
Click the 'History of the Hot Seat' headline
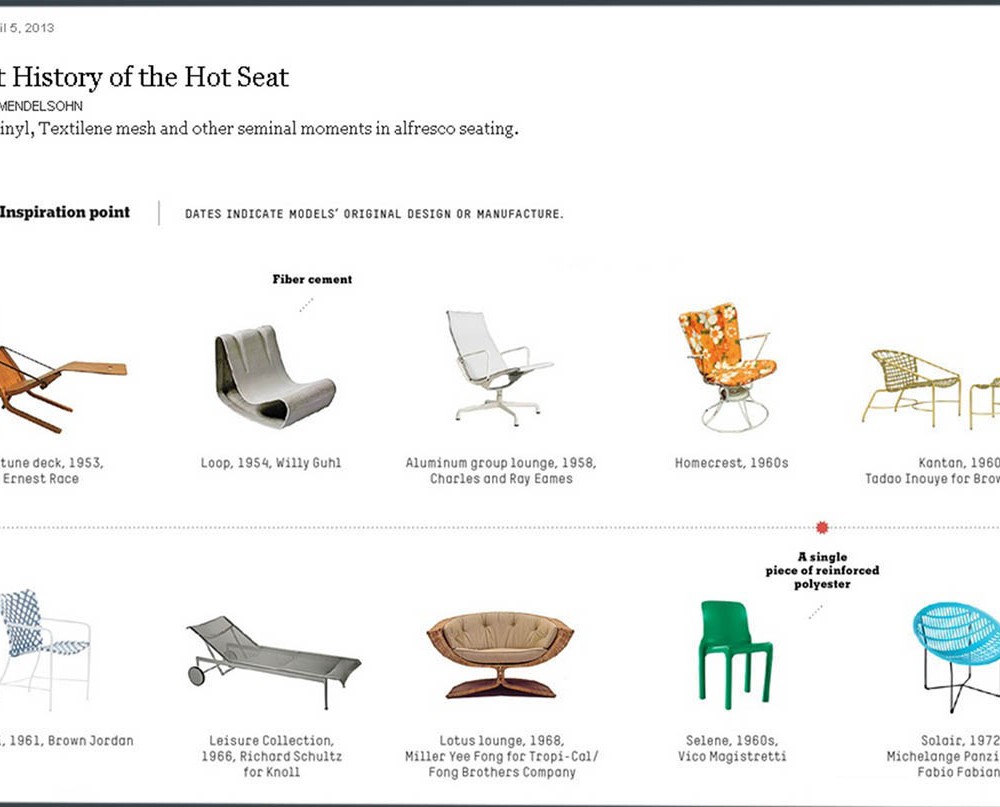click(147, 76)
